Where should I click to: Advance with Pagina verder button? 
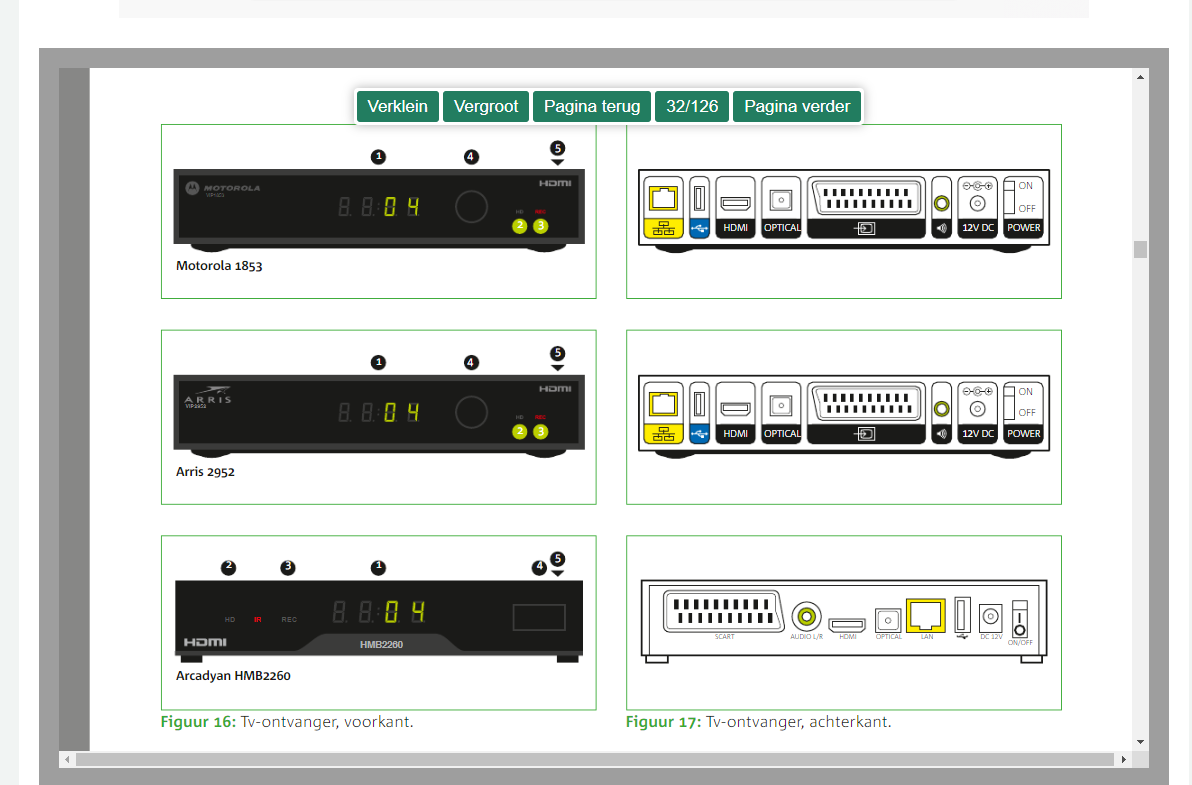[x=797, y=106]
